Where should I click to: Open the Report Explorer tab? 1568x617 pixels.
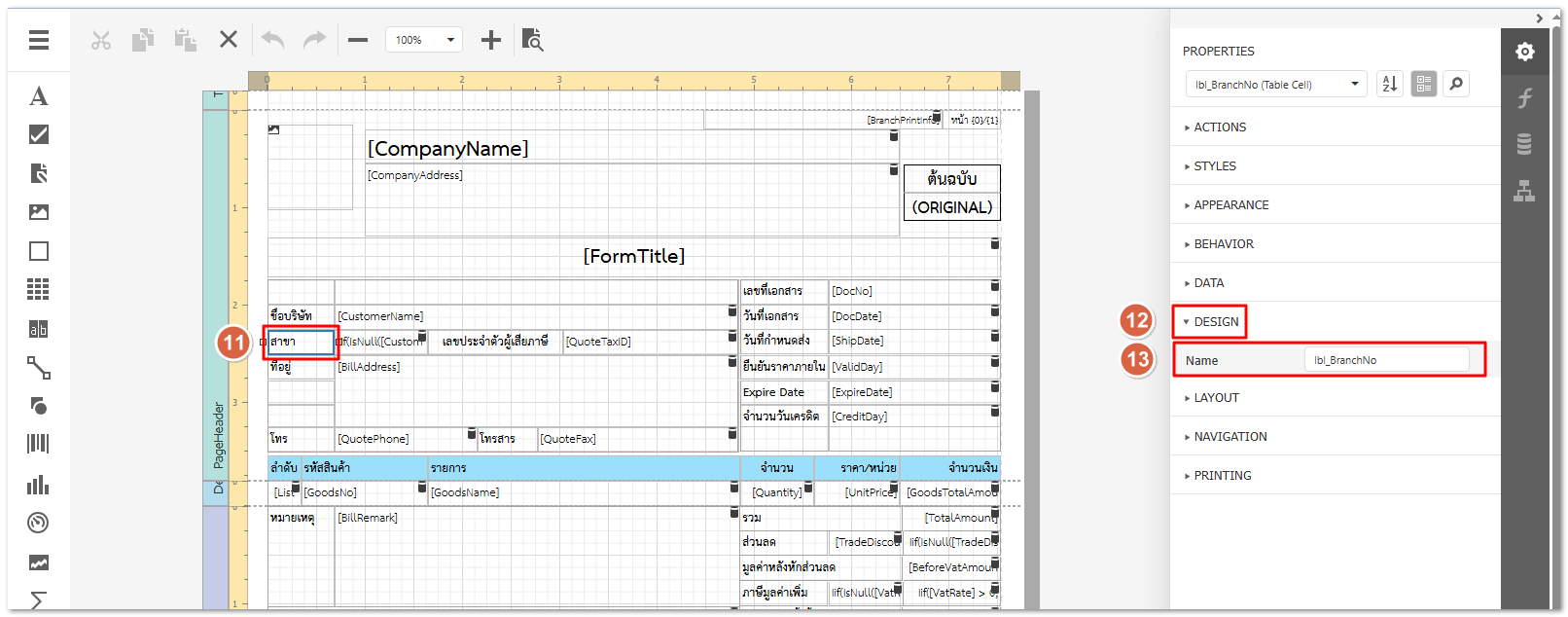coord(1524,192)
